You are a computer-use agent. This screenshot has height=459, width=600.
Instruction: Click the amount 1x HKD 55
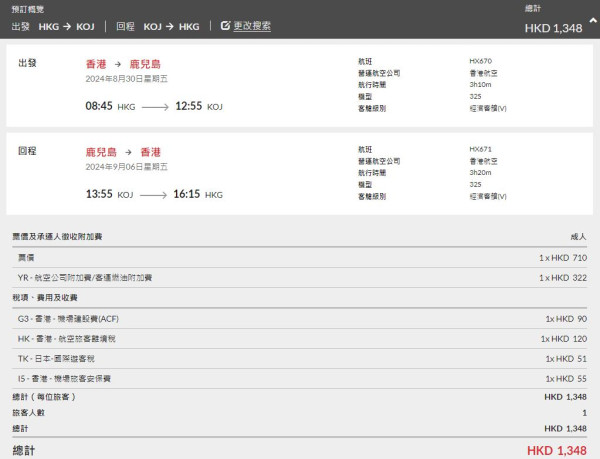pos(566,378)
